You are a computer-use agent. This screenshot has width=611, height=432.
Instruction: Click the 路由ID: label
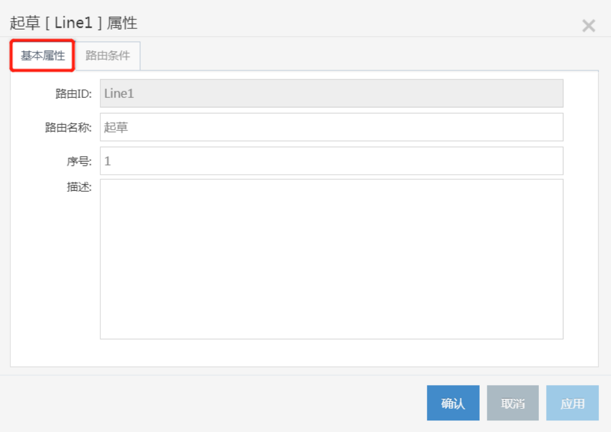pyautogui.click(x=73, y=94)
